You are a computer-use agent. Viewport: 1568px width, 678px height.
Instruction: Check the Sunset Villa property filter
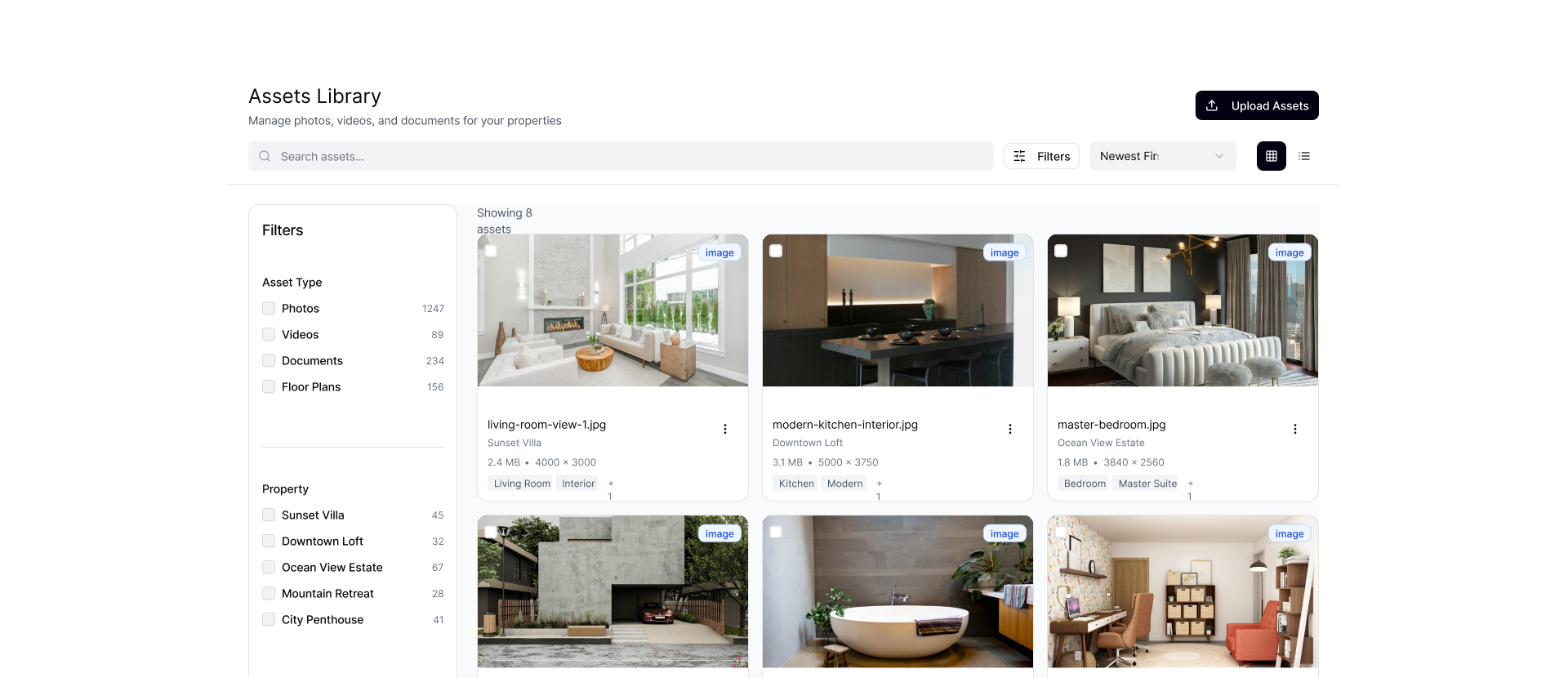pos(269,515)
